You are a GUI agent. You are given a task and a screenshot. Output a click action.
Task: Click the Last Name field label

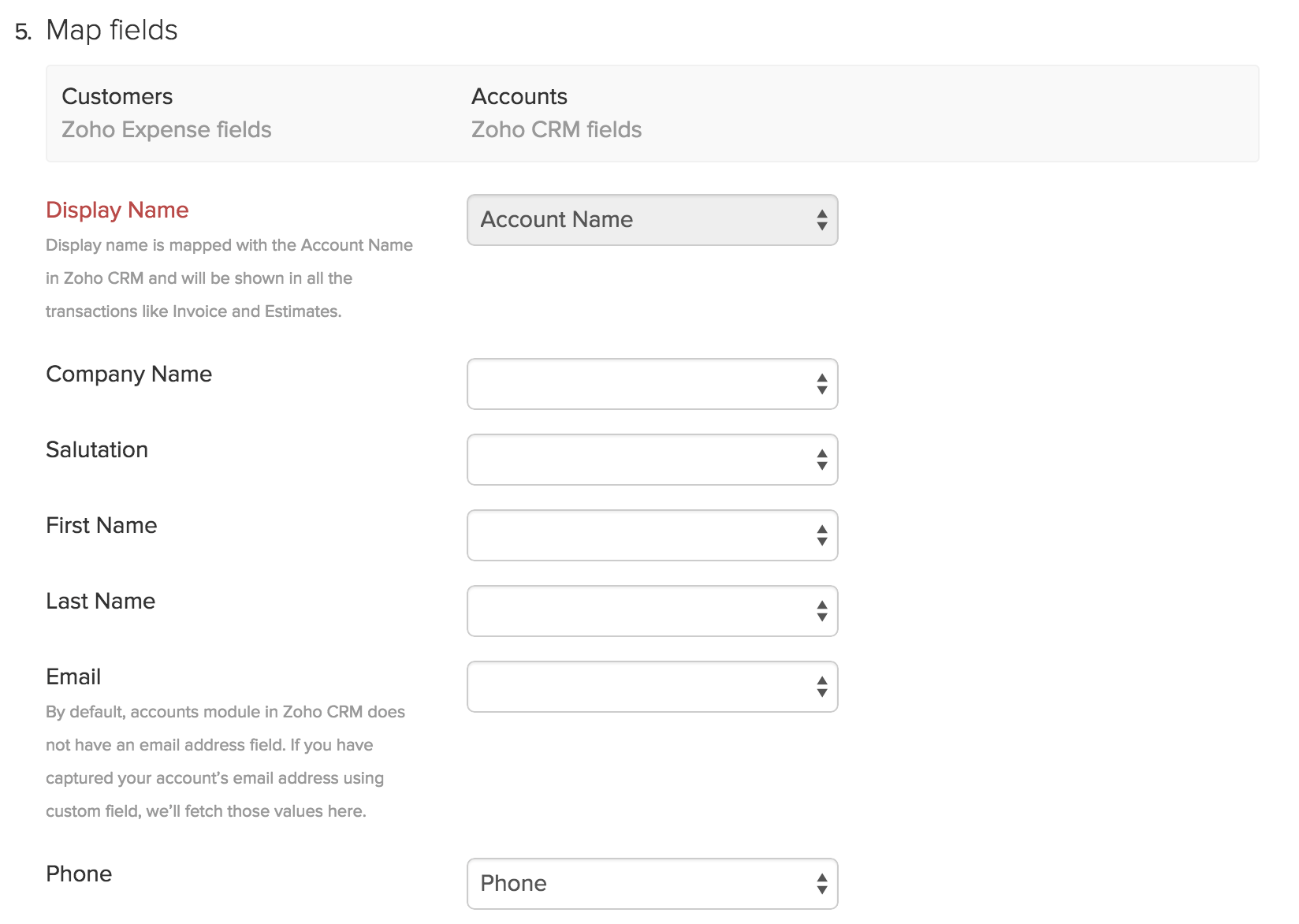[101, 601]
